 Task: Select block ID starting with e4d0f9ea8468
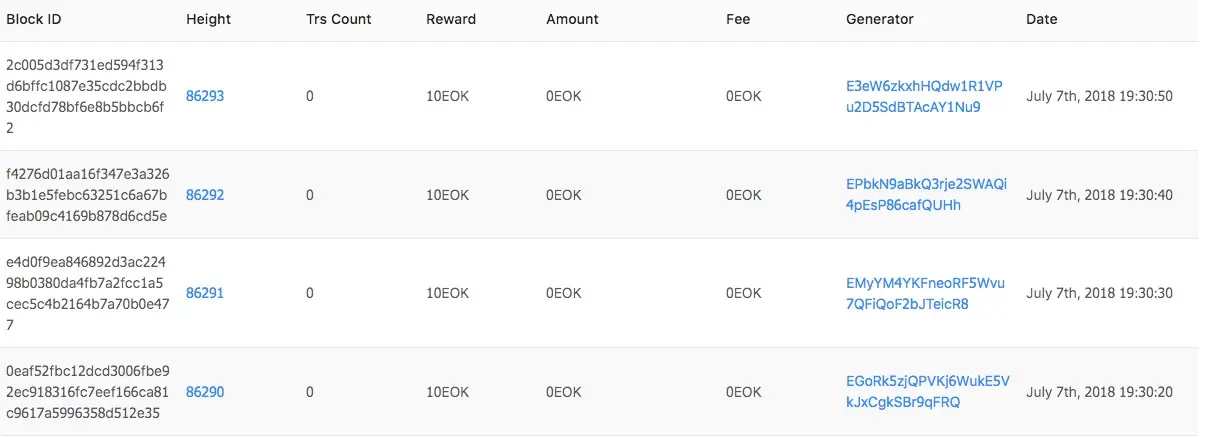(88, 293)
